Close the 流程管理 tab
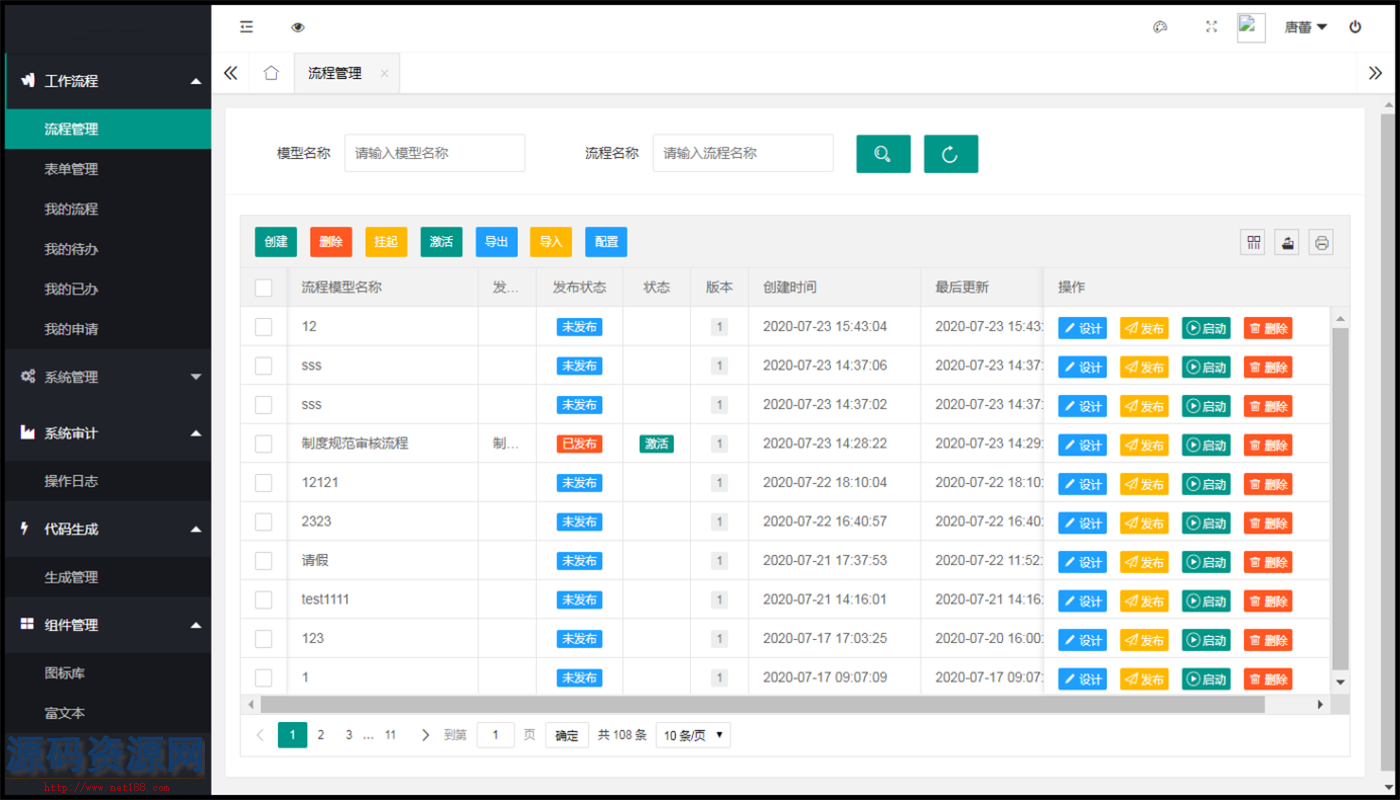The width and height of the screenshot is (1400, 800). pyautogui.click(x=384, y=74)
